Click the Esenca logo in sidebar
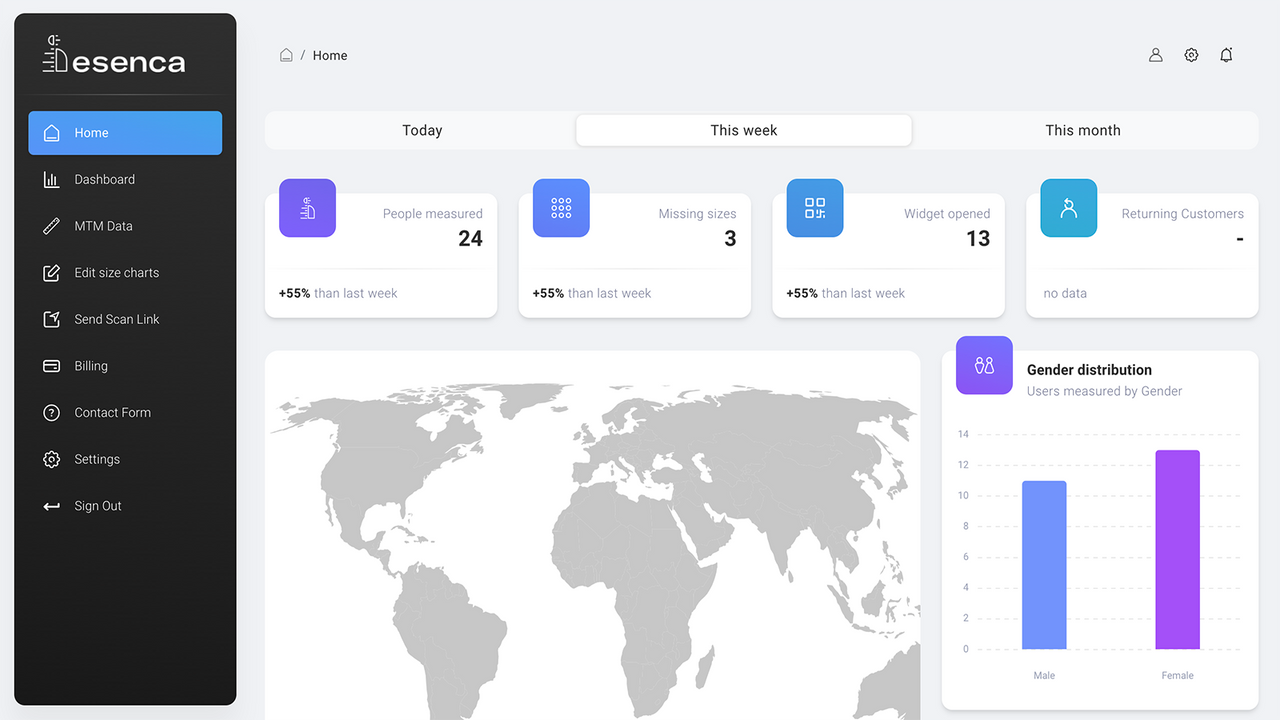 click(x=114, y=54)
